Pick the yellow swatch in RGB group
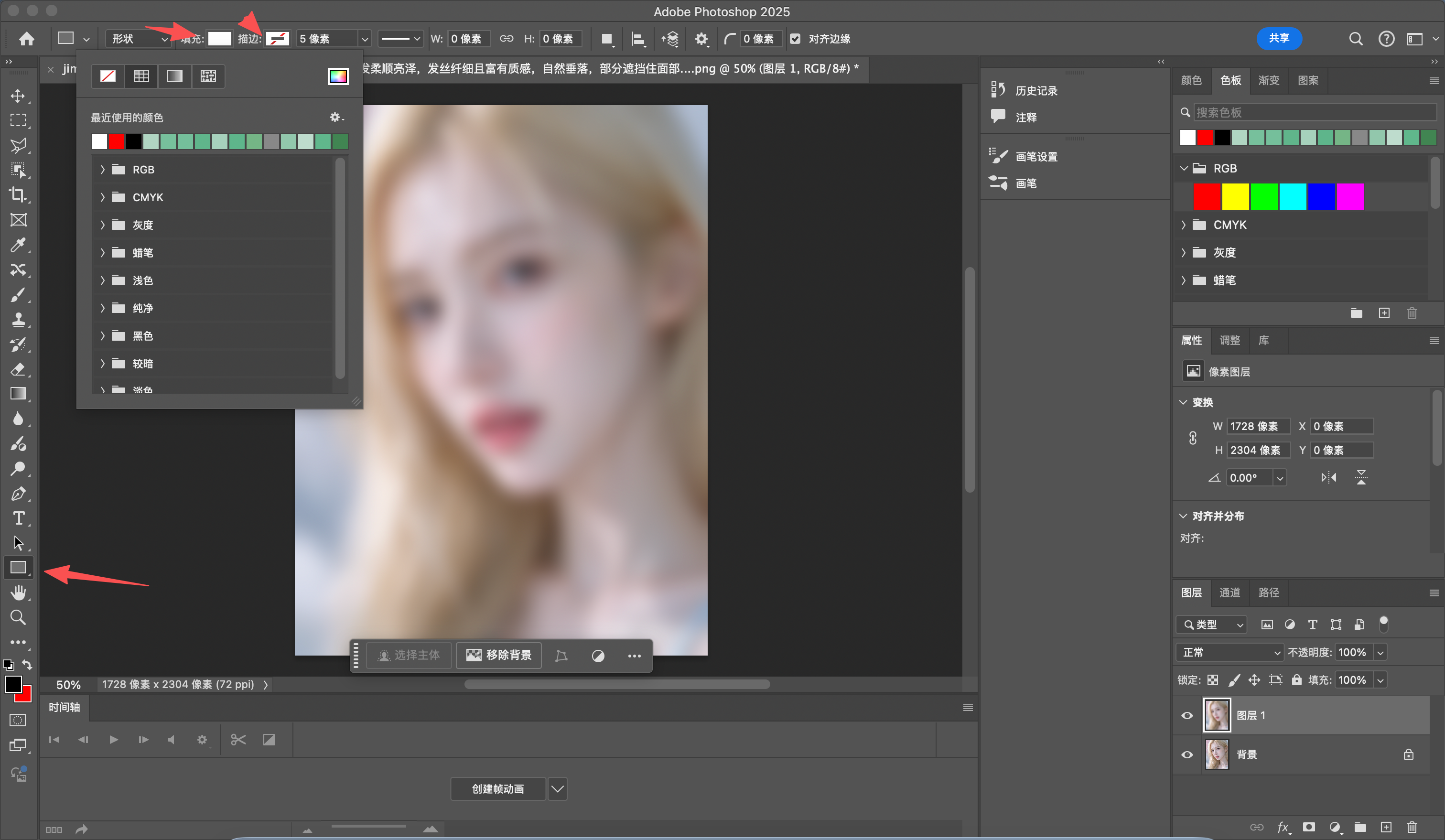Screen dimensions: 1445x840 pos(1235,197)
